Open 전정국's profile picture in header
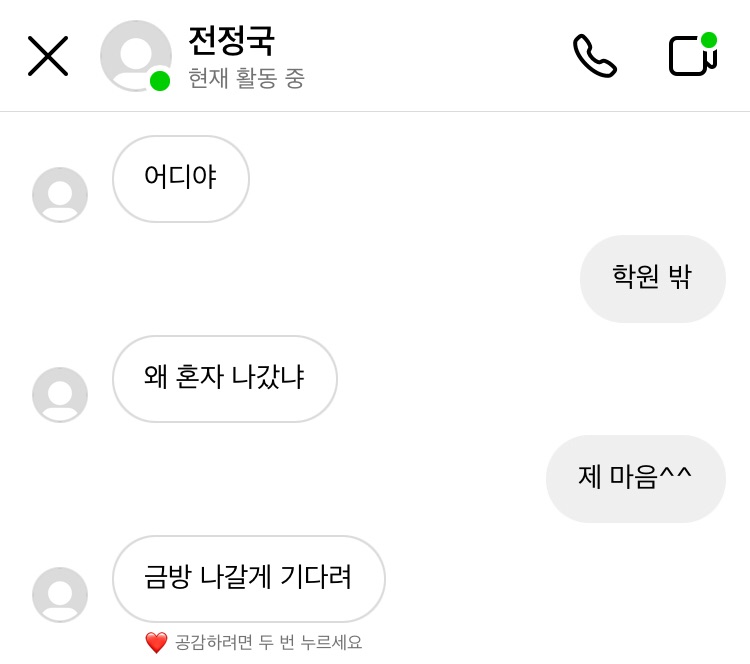 tap(134, 54)
